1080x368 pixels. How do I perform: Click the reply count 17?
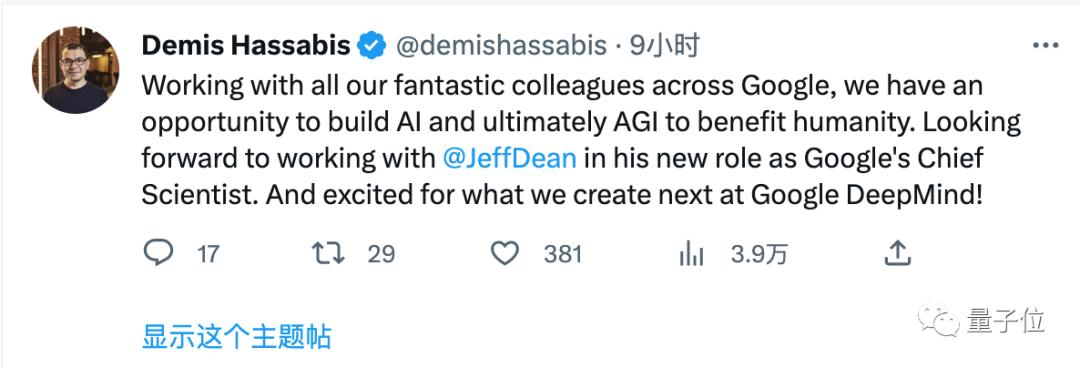coord(207,254)
